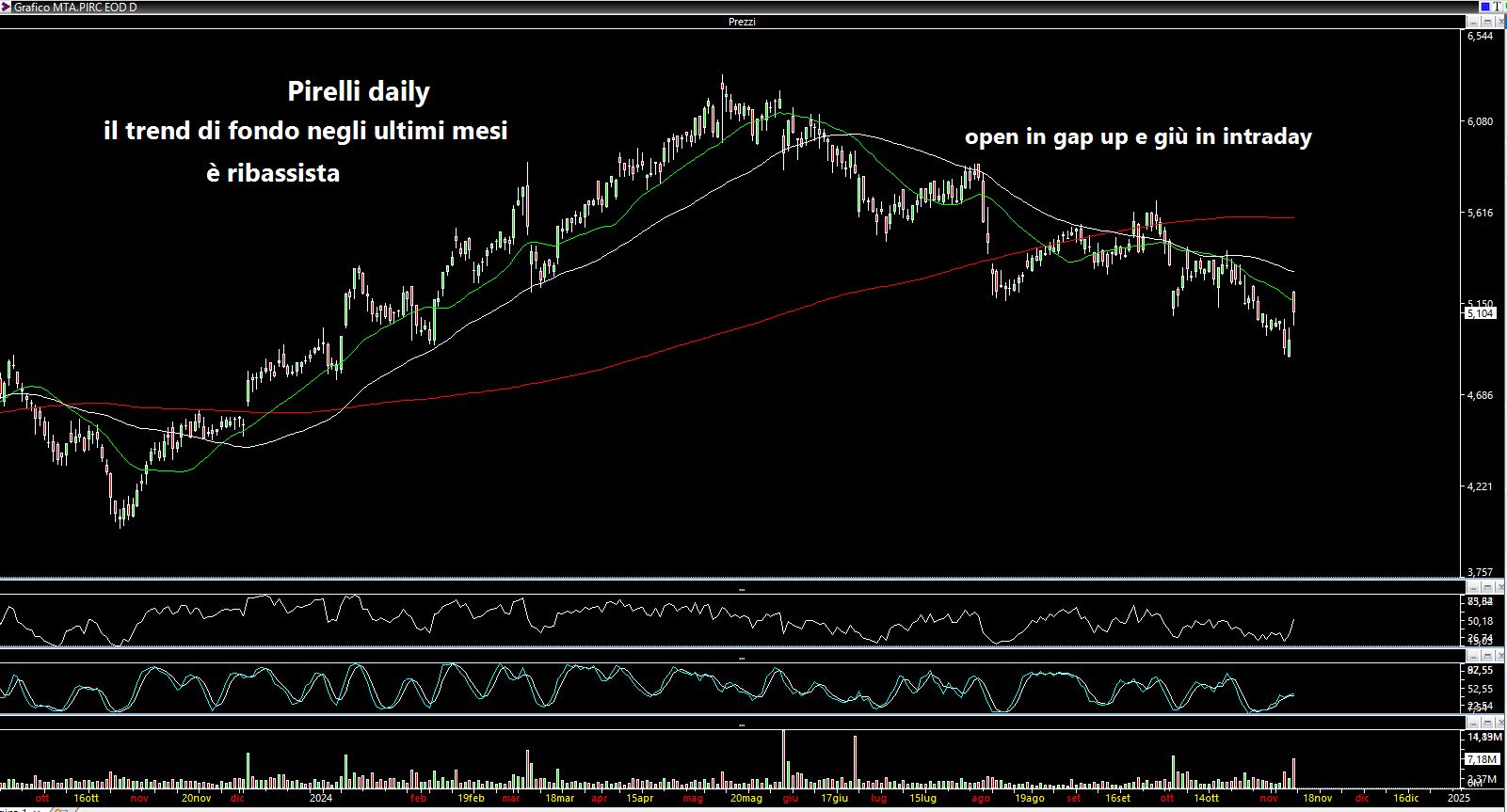Close the stochastic pane showing 52,55

1499,656
